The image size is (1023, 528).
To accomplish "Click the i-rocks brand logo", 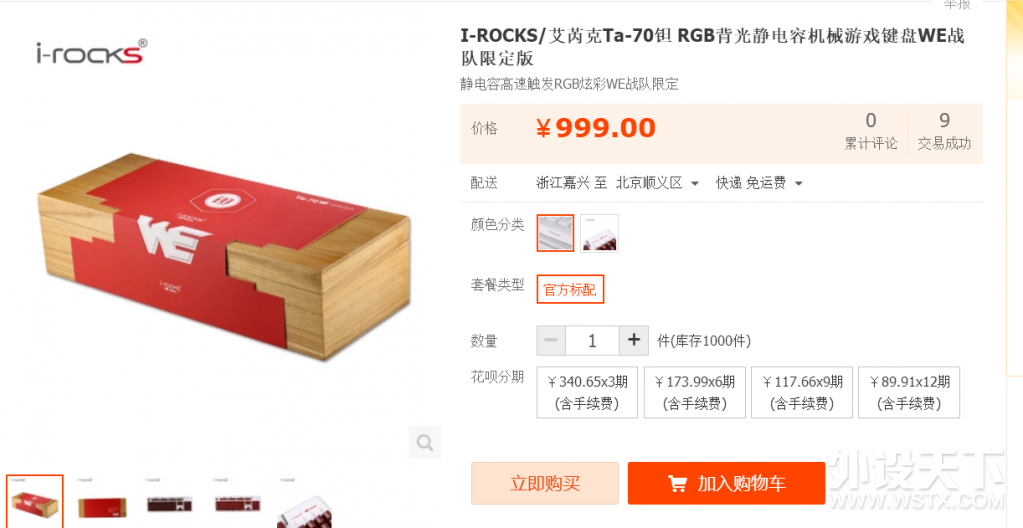I will [x=91, y=52].
